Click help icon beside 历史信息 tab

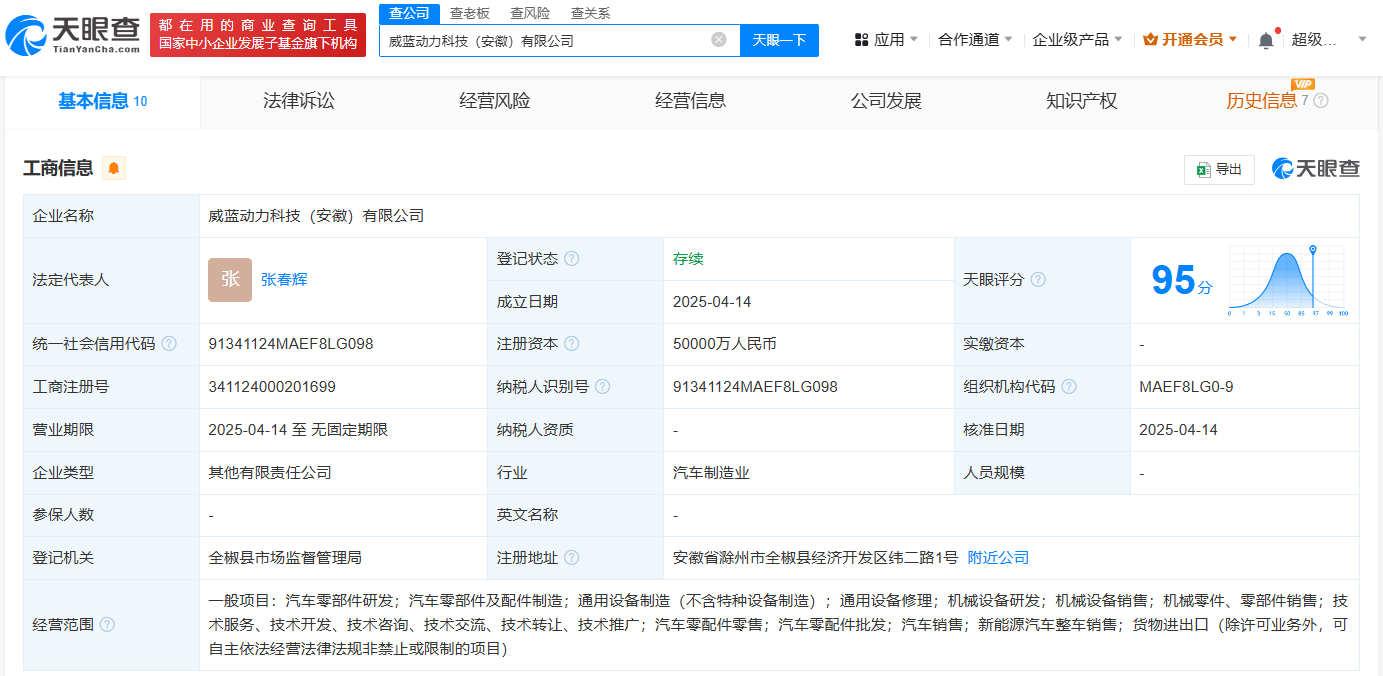[x=1321, y=101]
